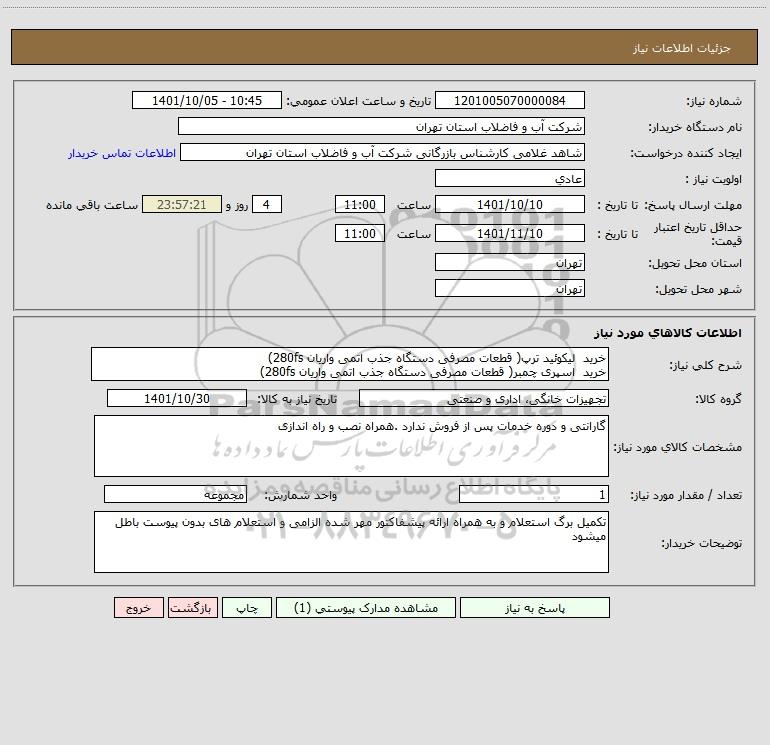Click the general description box about لیکوئید ترپ
The image size is (770, 745).
pyautogui.click(x=350, y=364)
